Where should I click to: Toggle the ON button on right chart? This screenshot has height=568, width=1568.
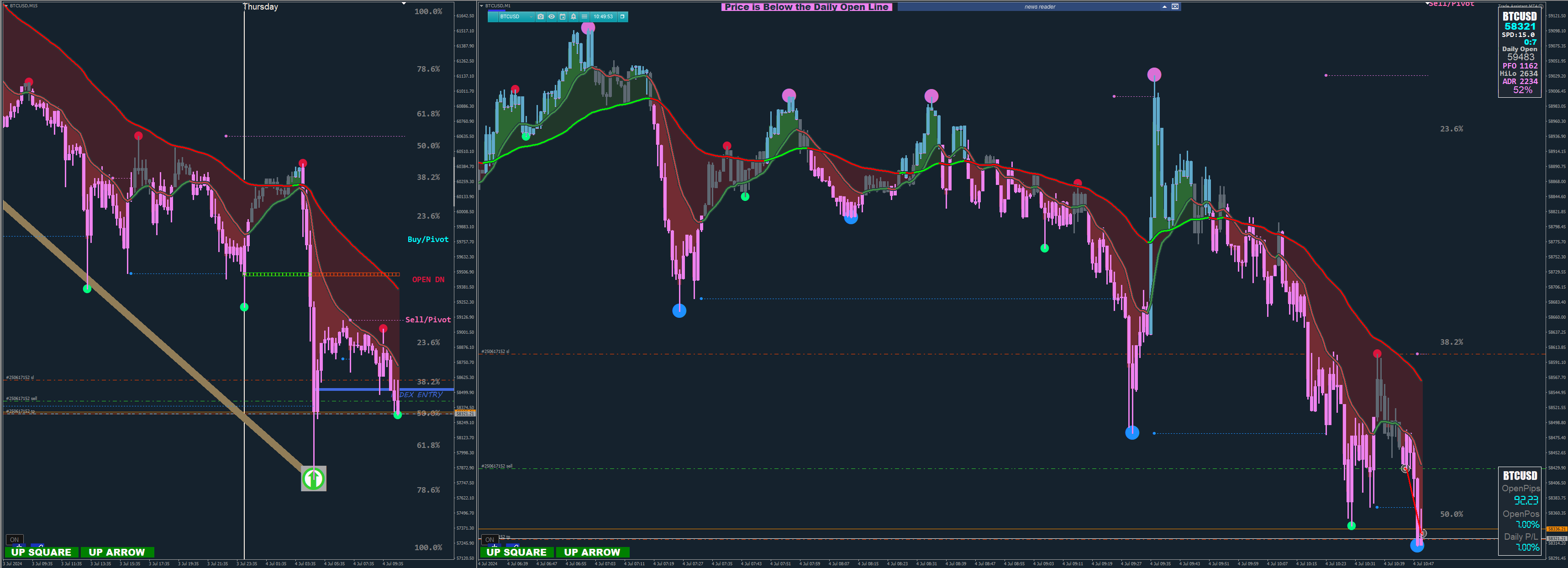[489, 539]
